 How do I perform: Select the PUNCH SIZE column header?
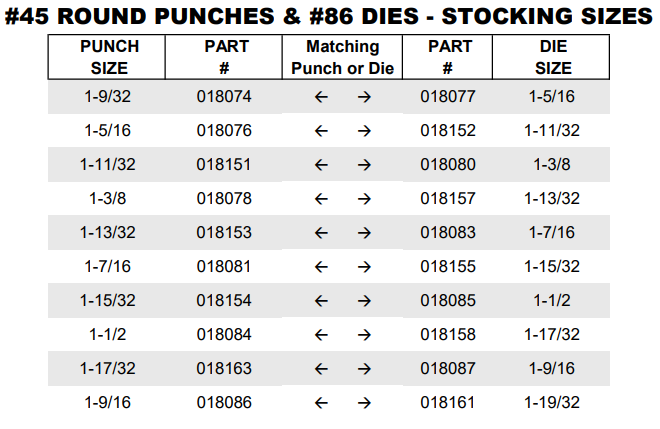pyautogui.click(x=109, y=57)
